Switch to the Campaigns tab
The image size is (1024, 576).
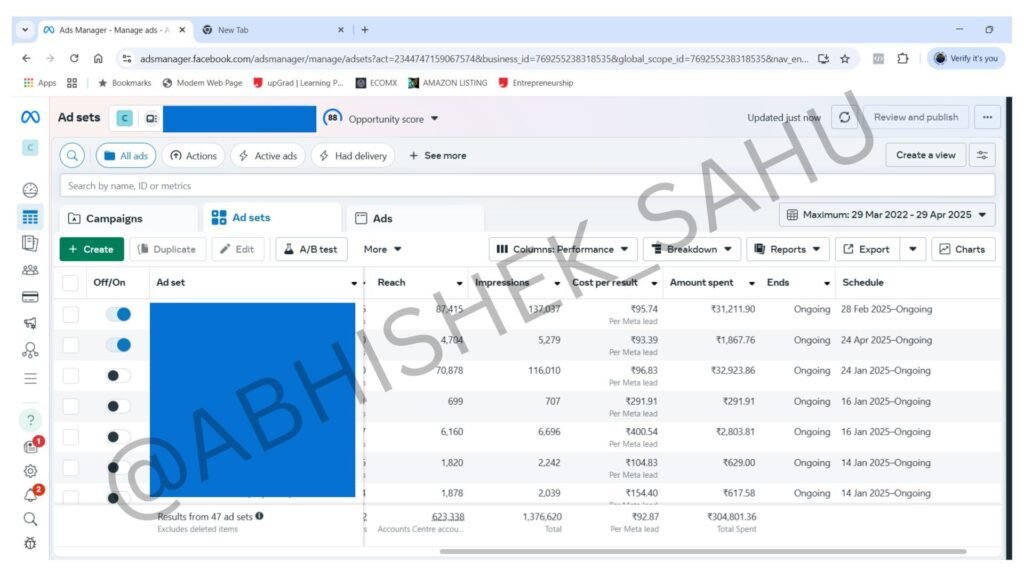[x=114, y=218]
